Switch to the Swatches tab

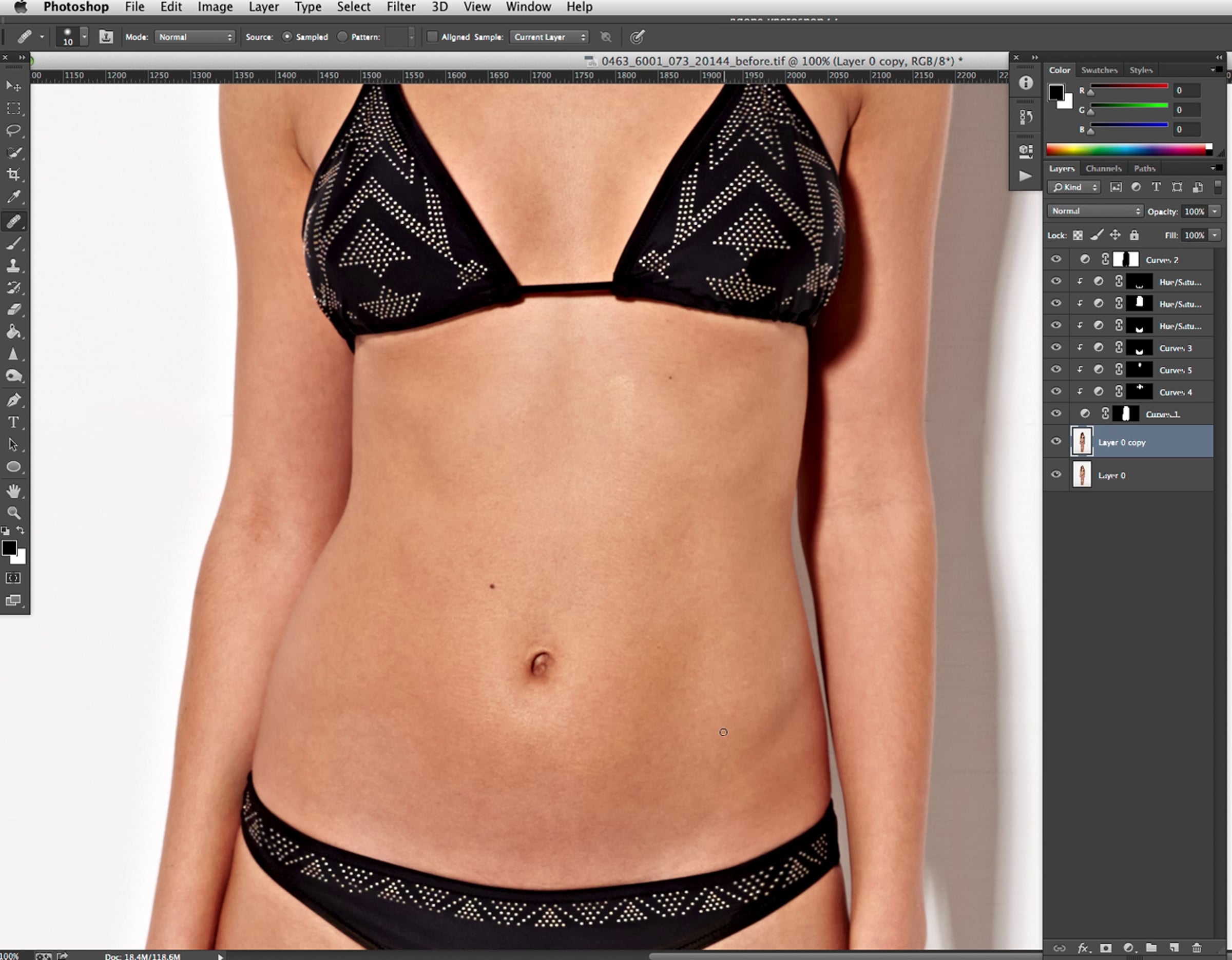click(x=1099, y=70)
